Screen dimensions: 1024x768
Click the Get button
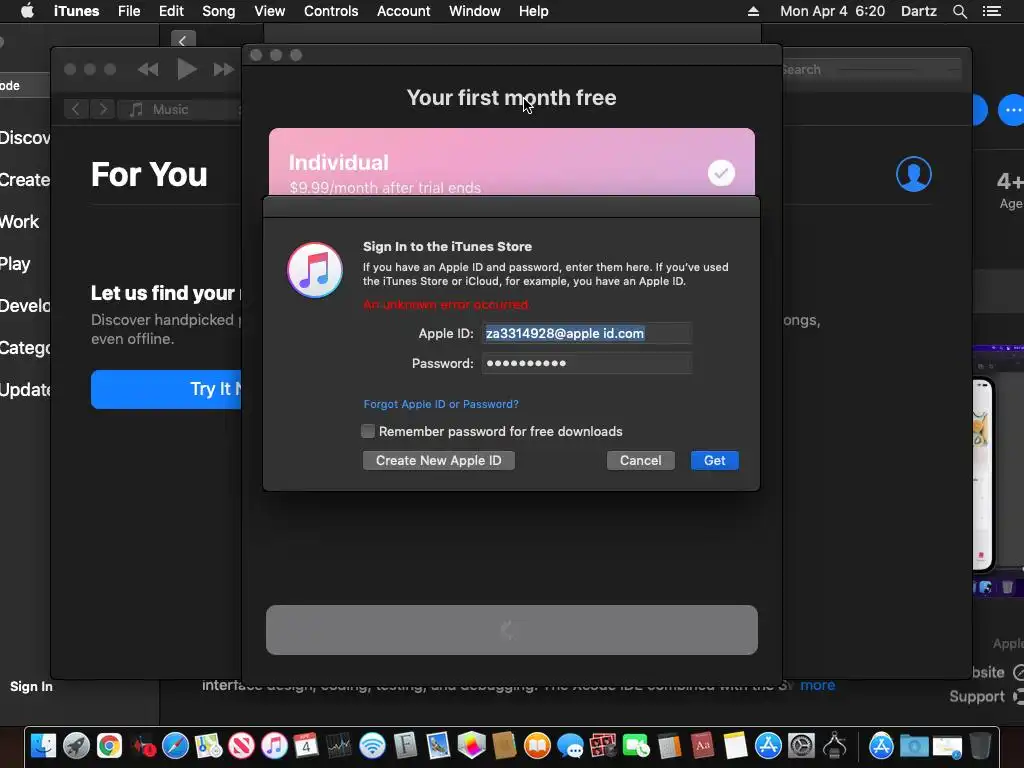coord(714,460)
